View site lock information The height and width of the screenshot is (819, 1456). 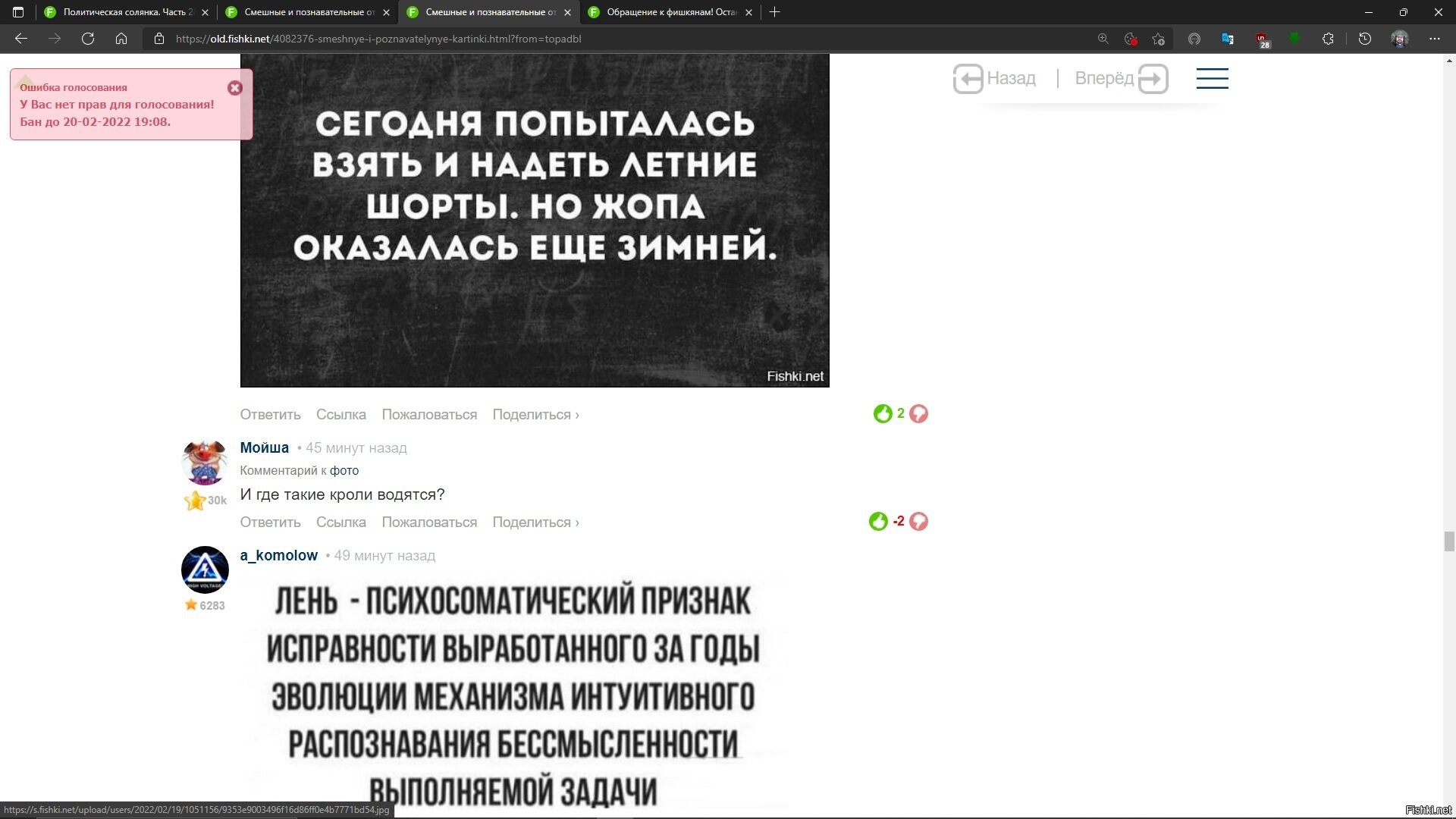pos(158,39)
